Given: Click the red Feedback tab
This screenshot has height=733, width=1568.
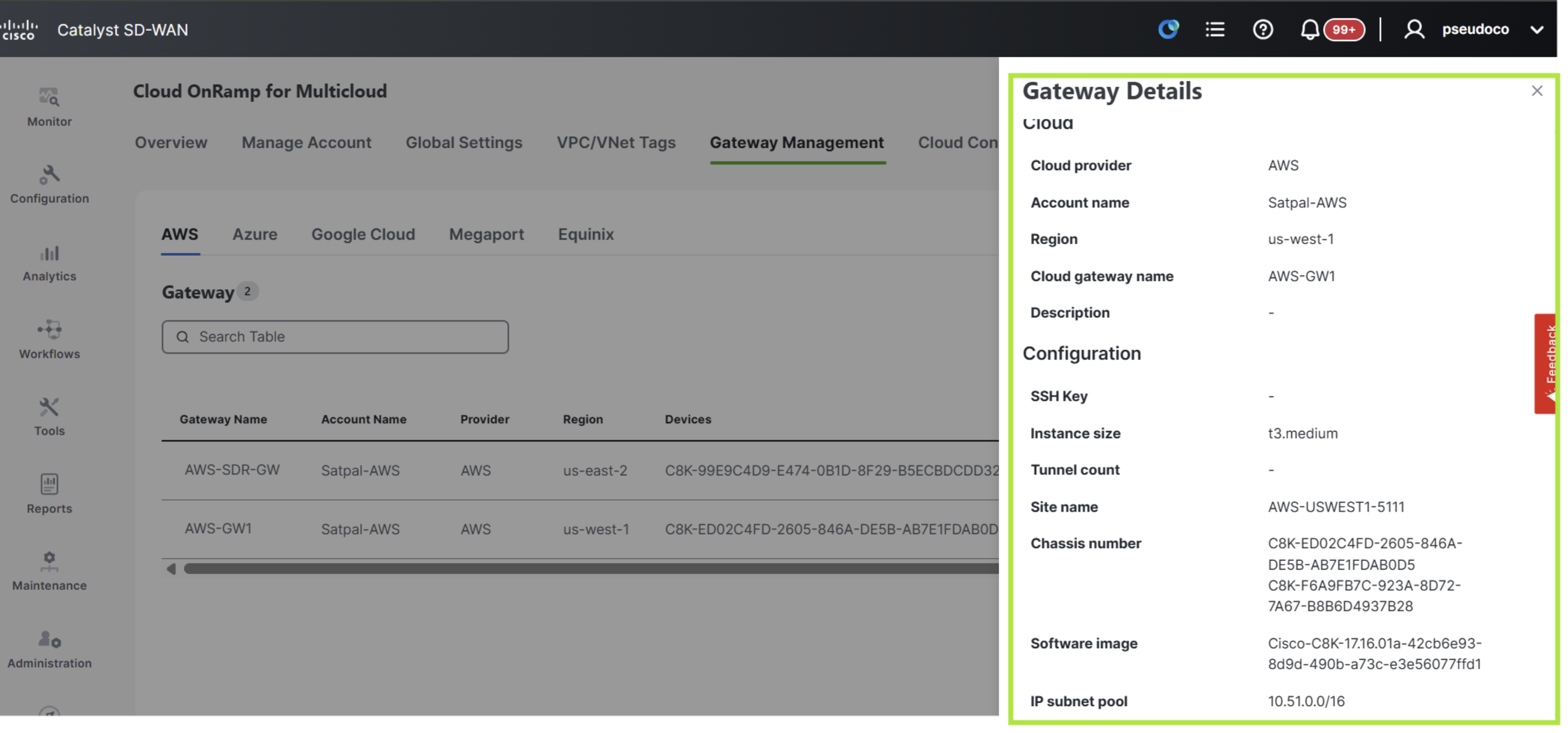Looking at the screenshot, I should (x=1545, y=364).
